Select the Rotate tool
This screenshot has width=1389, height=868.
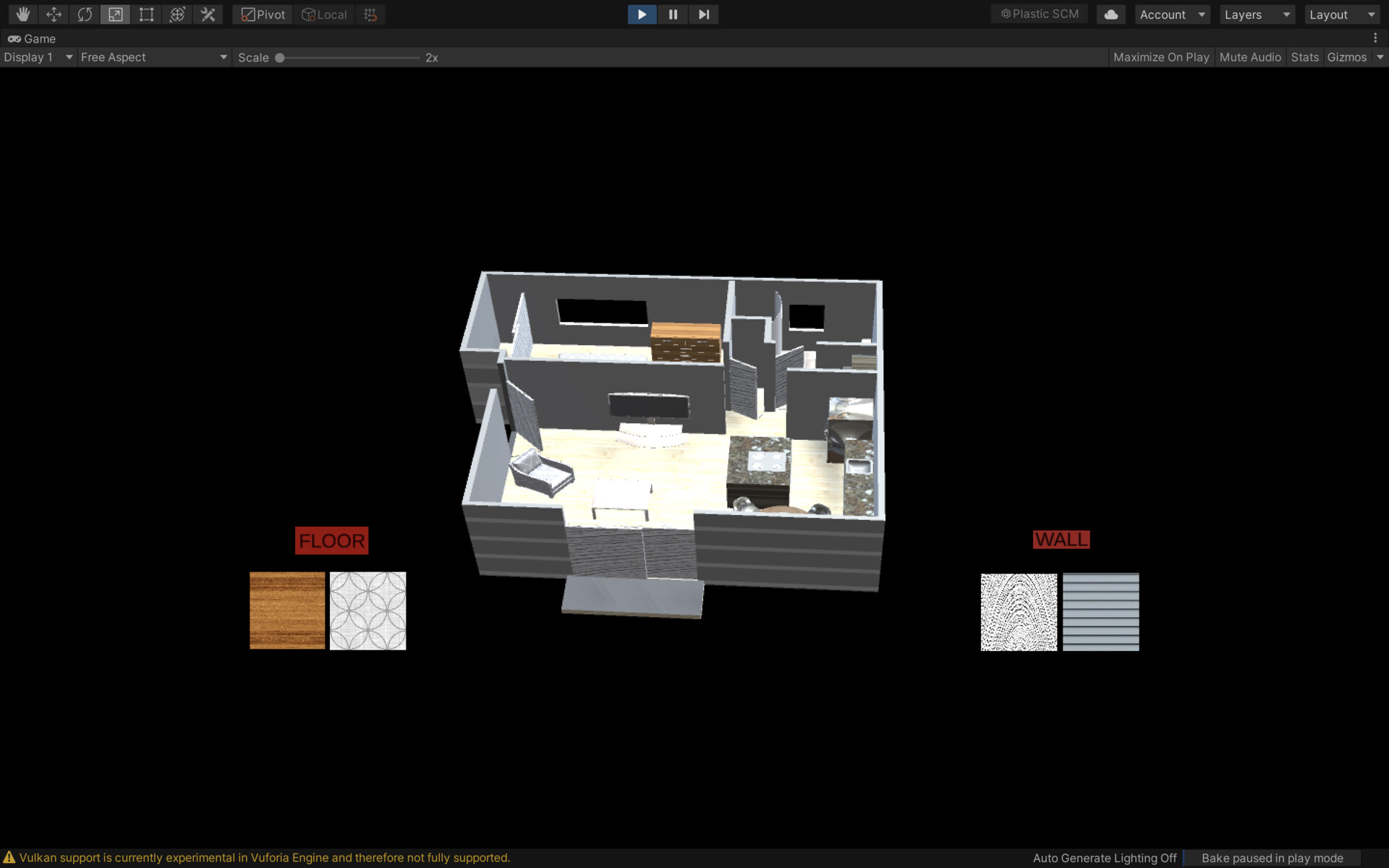(x=84, y=14)
